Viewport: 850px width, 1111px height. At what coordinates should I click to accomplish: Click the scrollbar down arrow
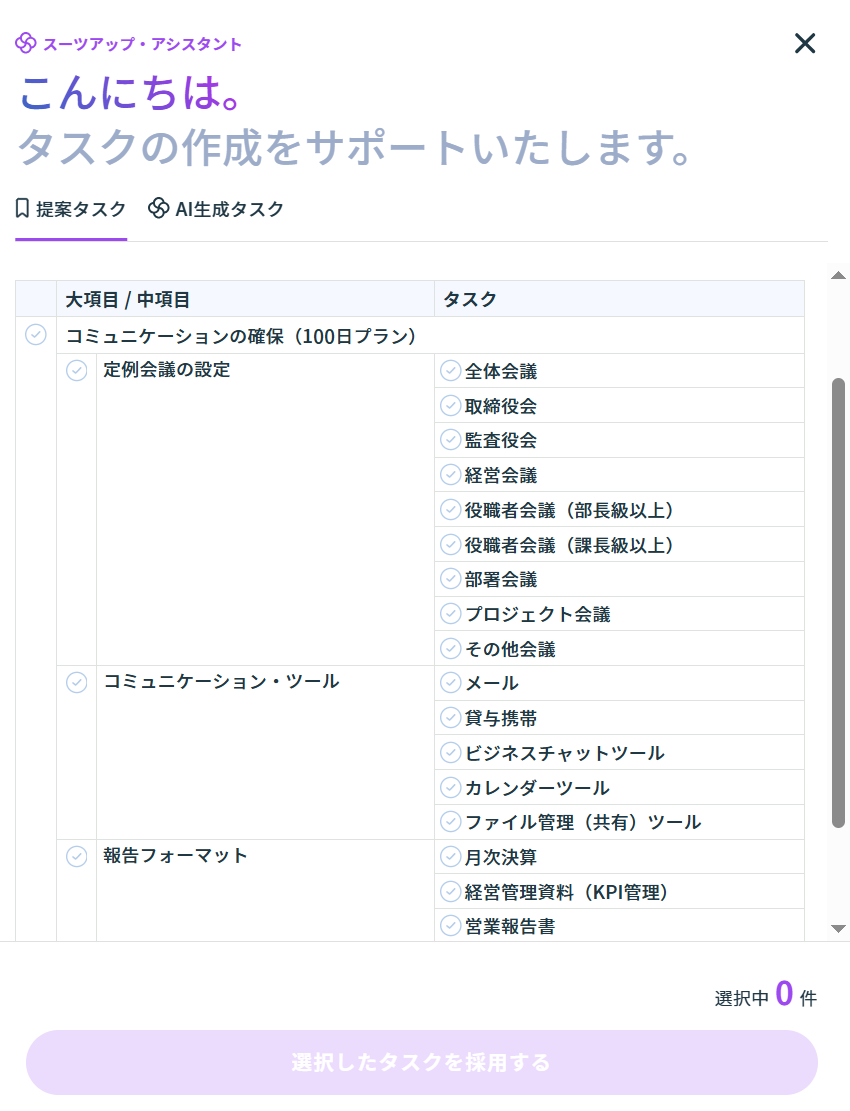coord(838,929)
